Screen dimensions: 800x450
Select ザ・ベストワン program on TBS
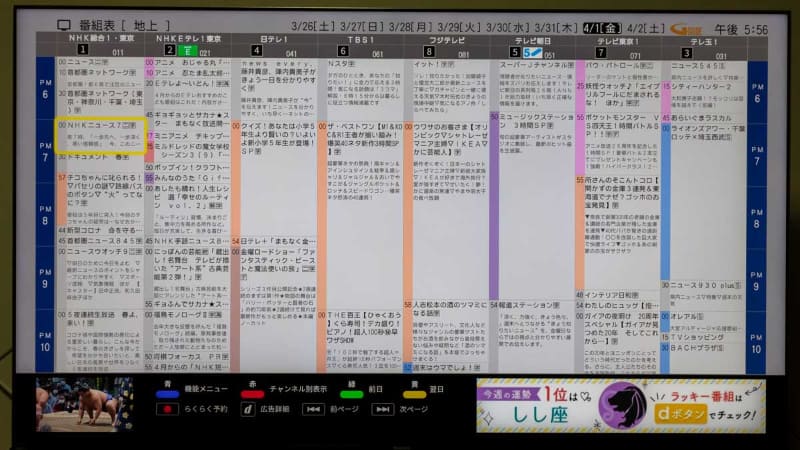360,216
